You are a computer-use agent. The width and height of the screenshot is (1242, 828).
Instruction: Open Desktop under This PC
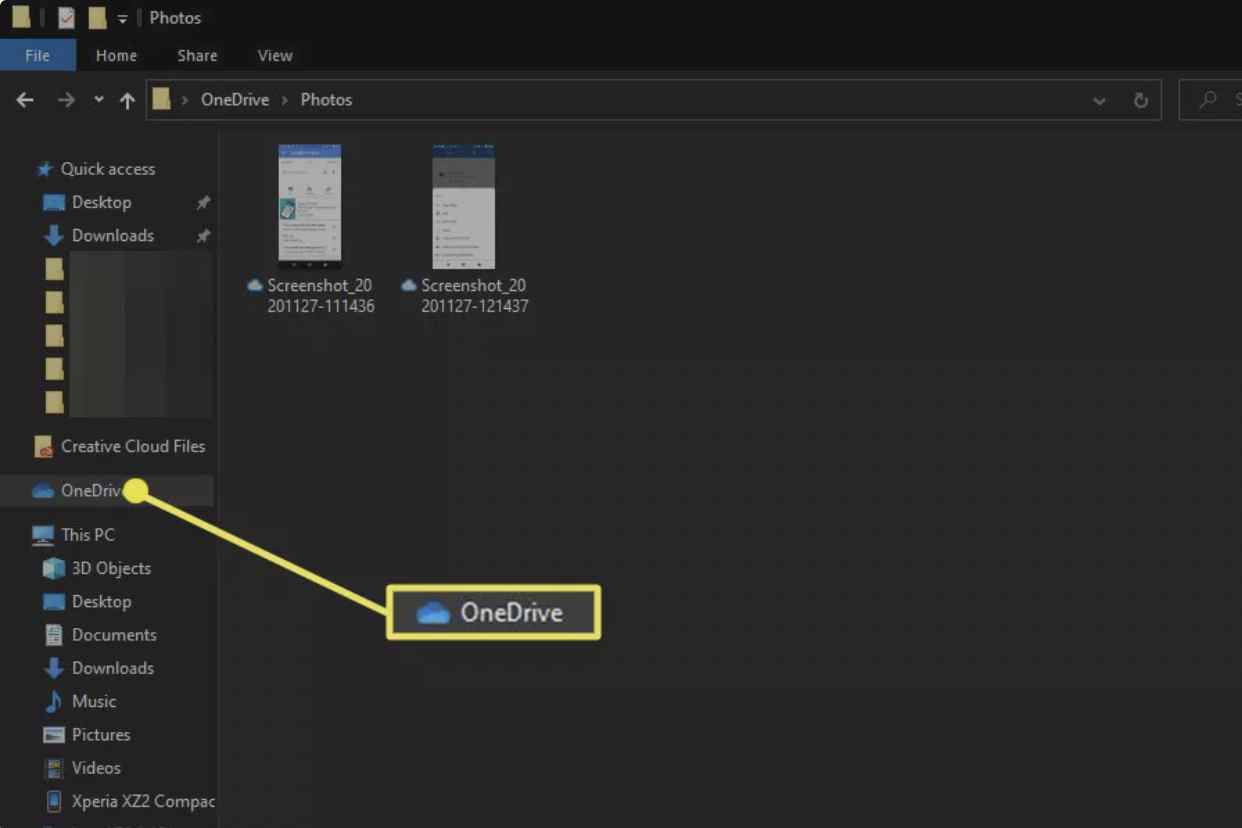pyautogui.click(x=101, y=602)
